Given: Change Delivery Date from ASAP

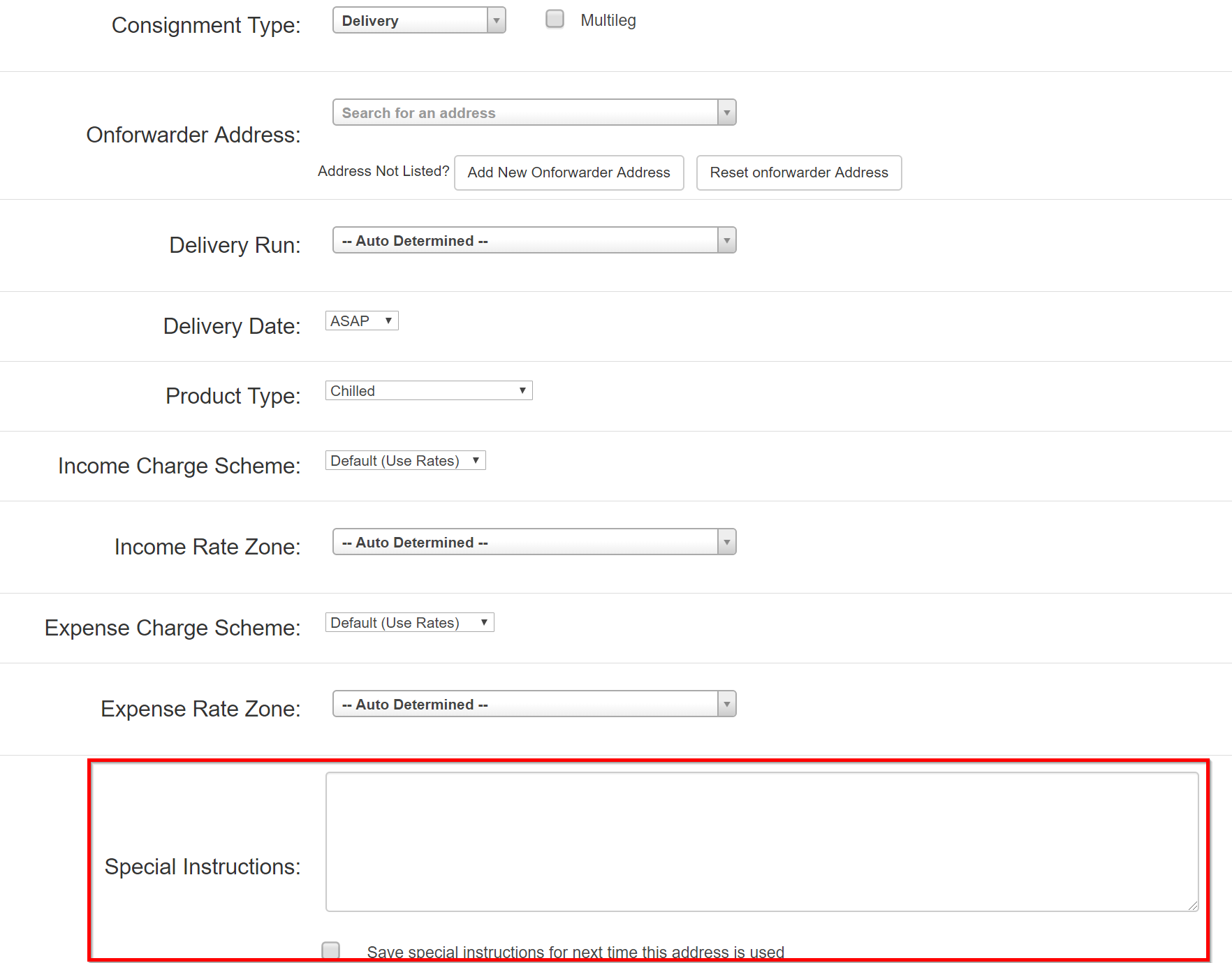Looking at the screenshot, I should [x=361, y=321].
